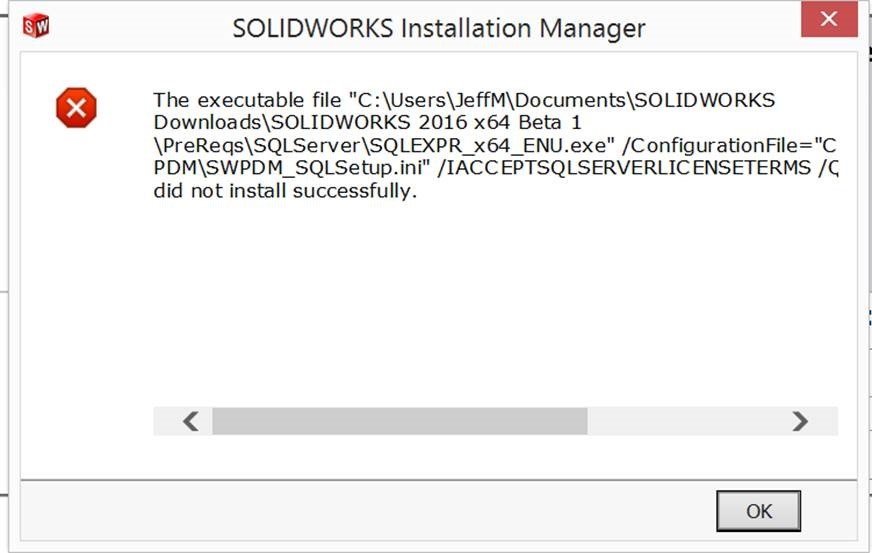Click the scroll right arrow

pos(799,421)
